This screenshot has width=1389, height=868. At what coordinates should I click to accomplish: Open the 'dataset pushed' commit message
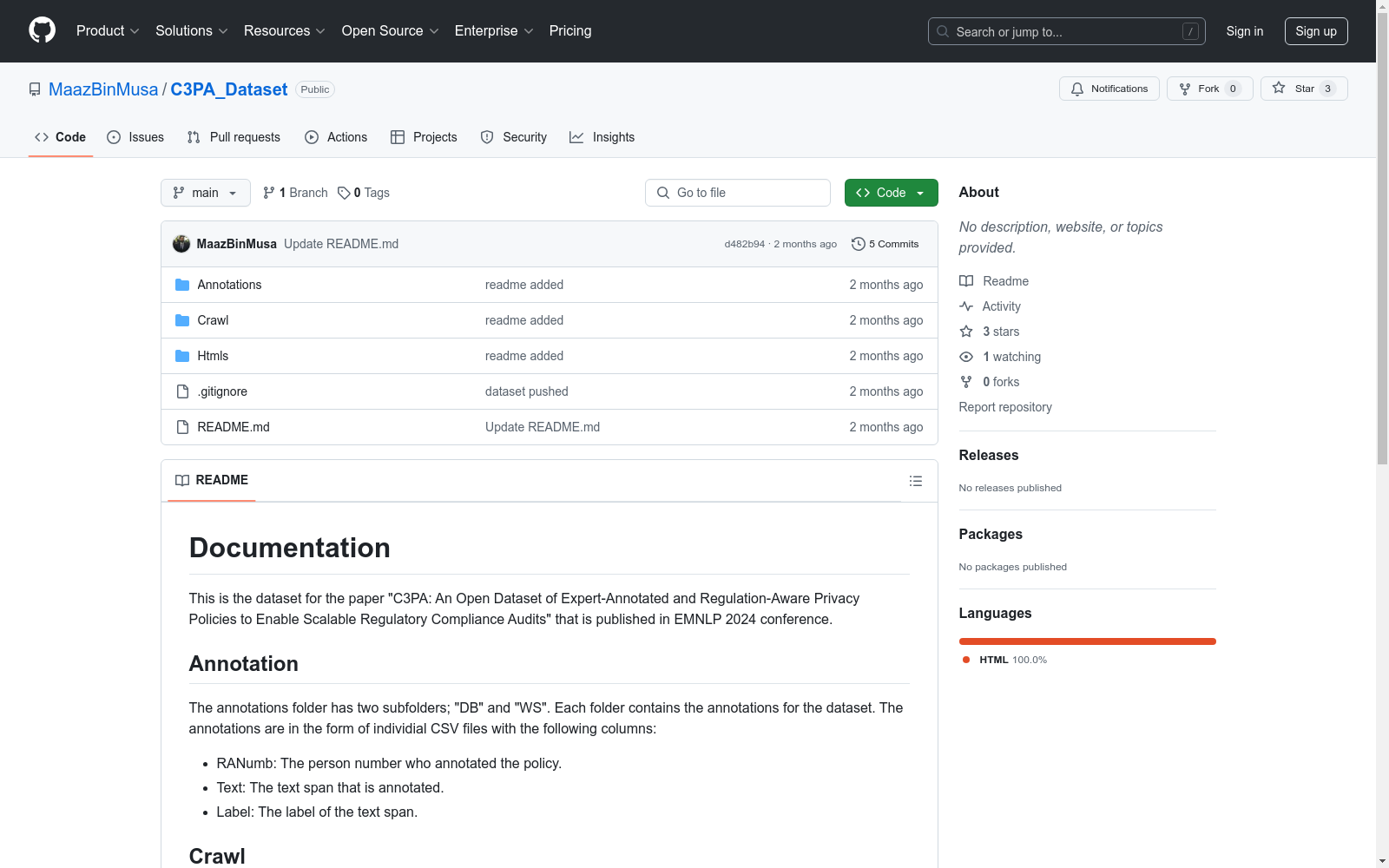(527, 391)
